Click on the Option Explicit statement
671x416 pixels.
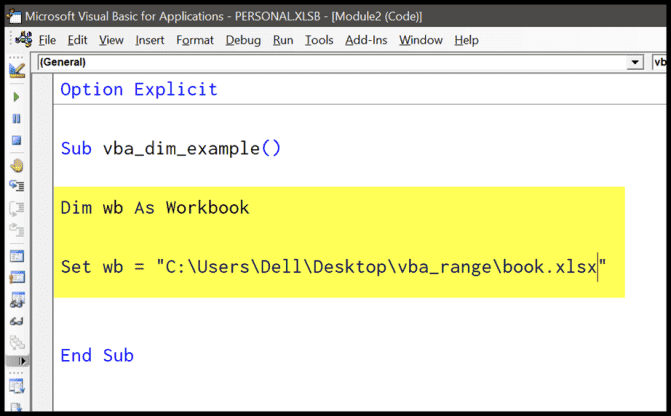coord(138,89)
